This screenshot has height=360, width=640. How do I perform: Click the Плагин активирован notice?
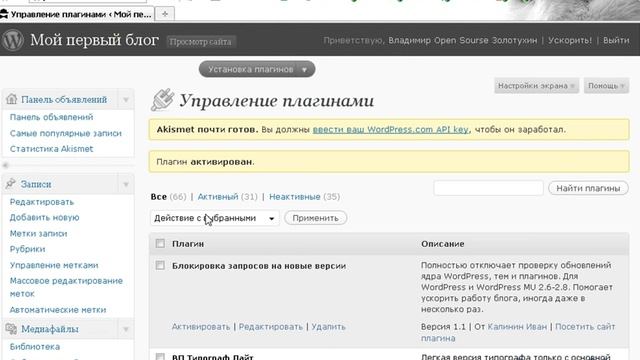tap(389, 162)
